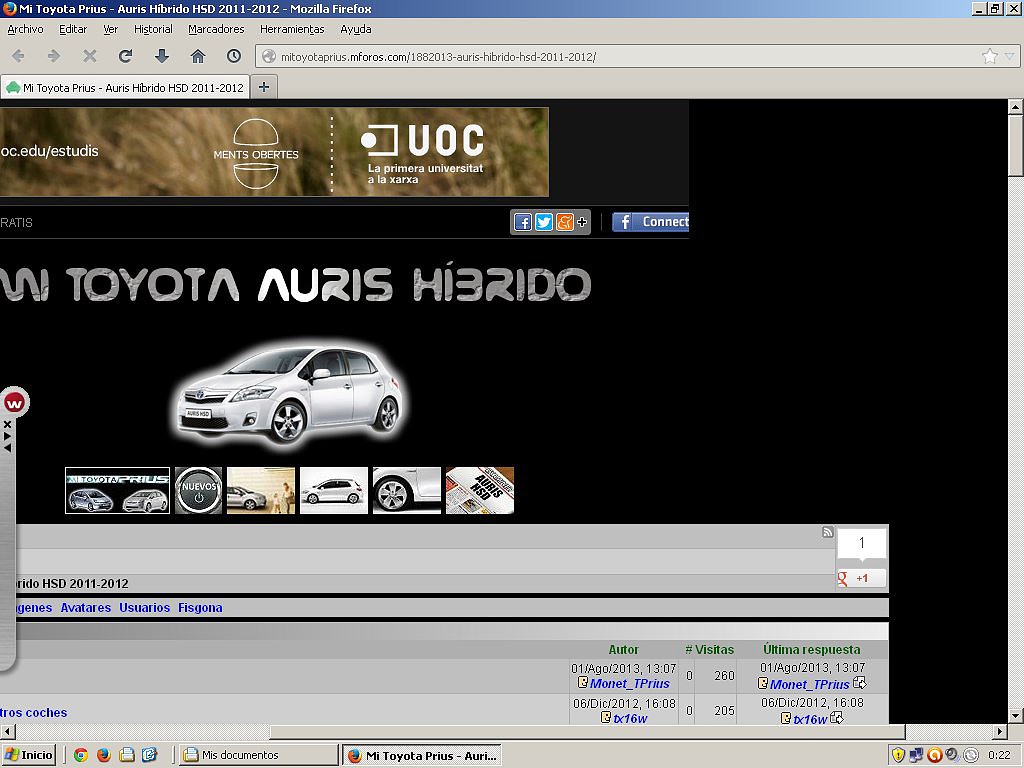Bookmark page with the star icon
1024x768 pixels.
pyautogui.click(x=989, y=56)
